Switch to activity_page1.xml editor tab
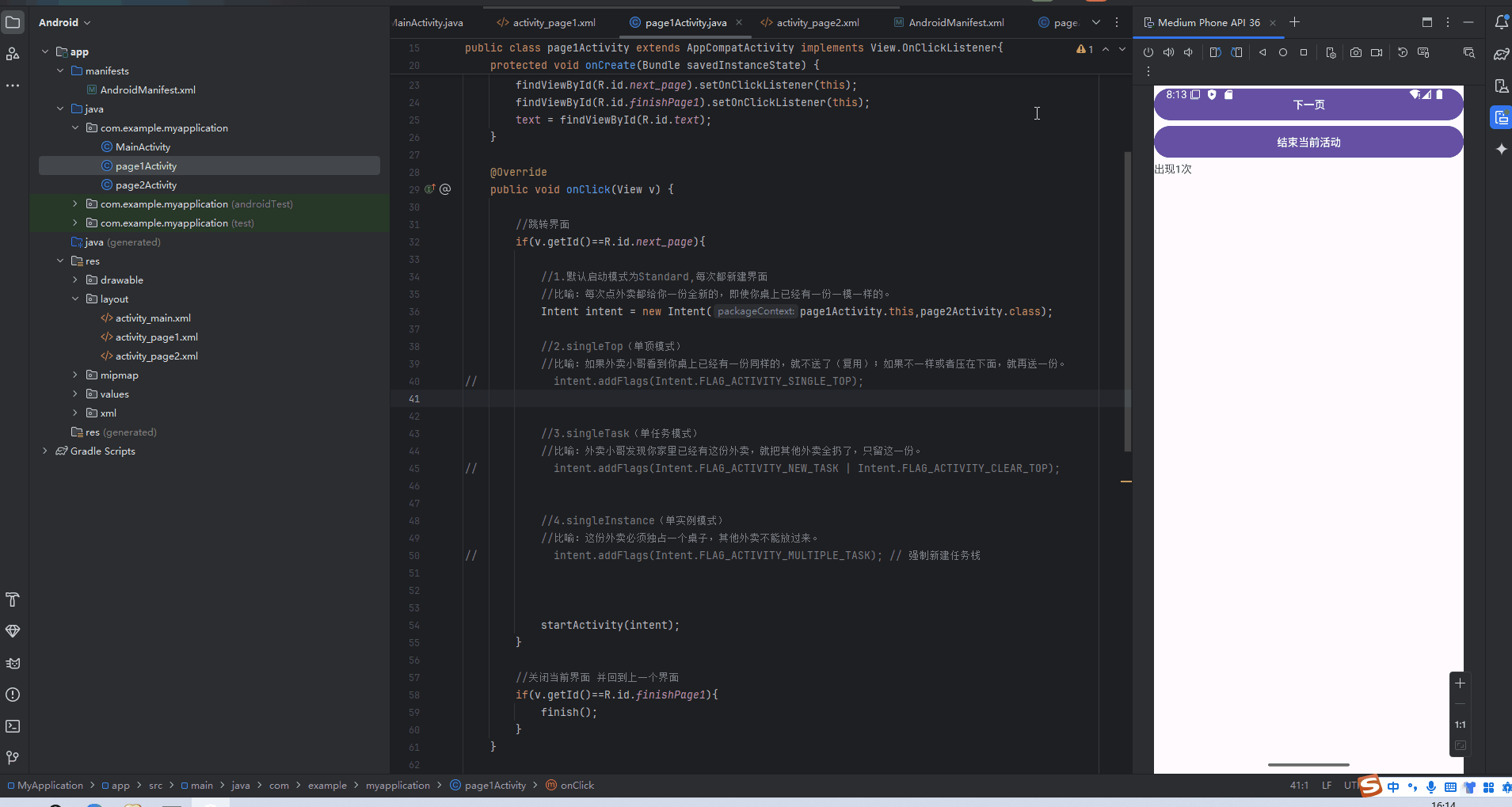This screenshot has height=807, width=1512. coord(547,22)
